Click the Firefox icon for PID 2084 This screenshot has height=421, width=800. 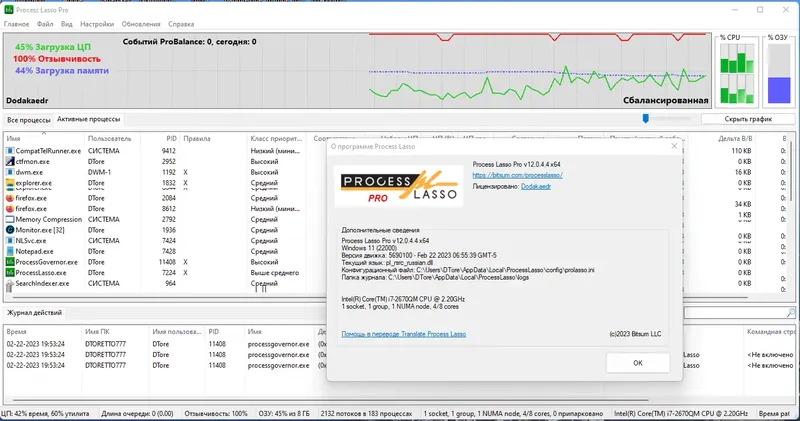[x=10, y=198]
